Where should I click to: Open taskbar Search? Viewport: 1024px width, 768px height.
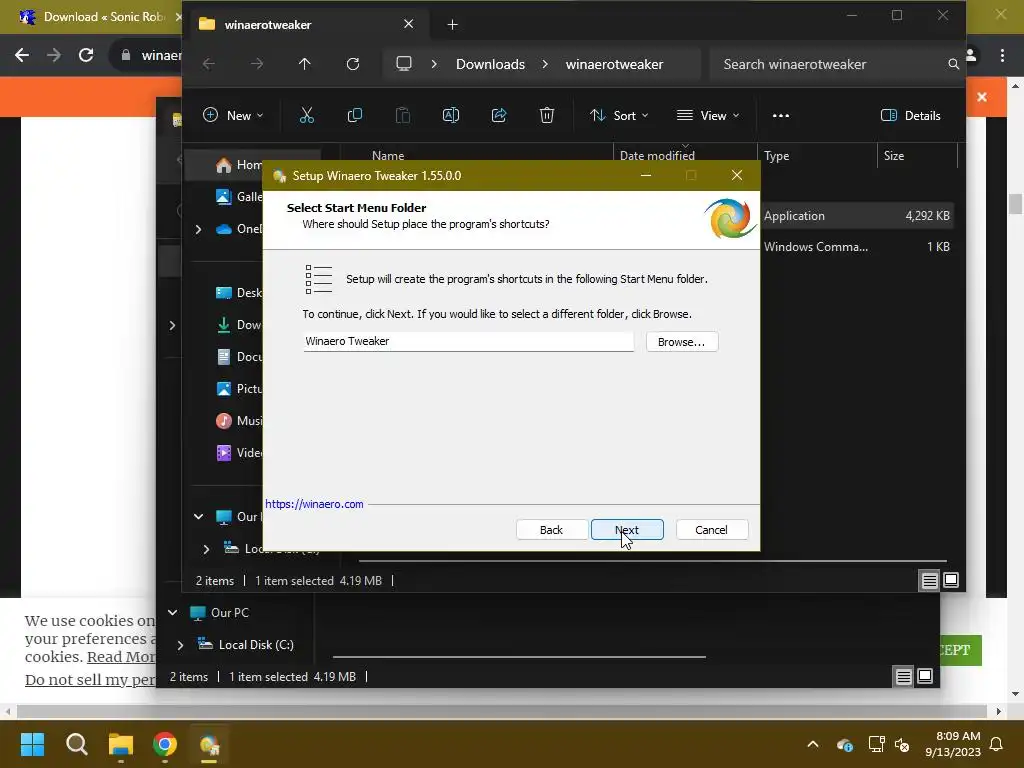[x=76, y=744]
